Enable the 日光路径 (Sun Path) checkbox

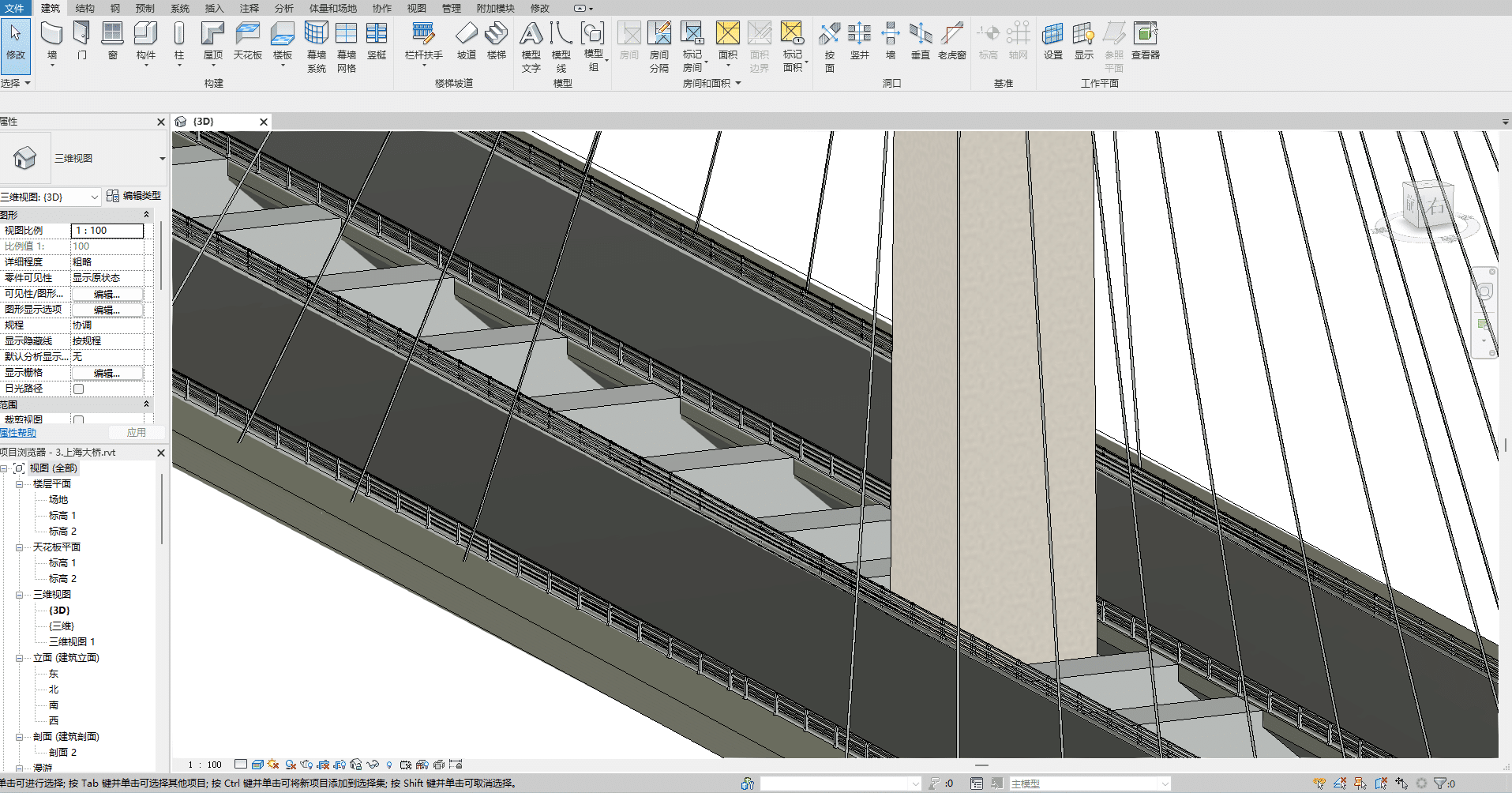click(x=78, y=389)
